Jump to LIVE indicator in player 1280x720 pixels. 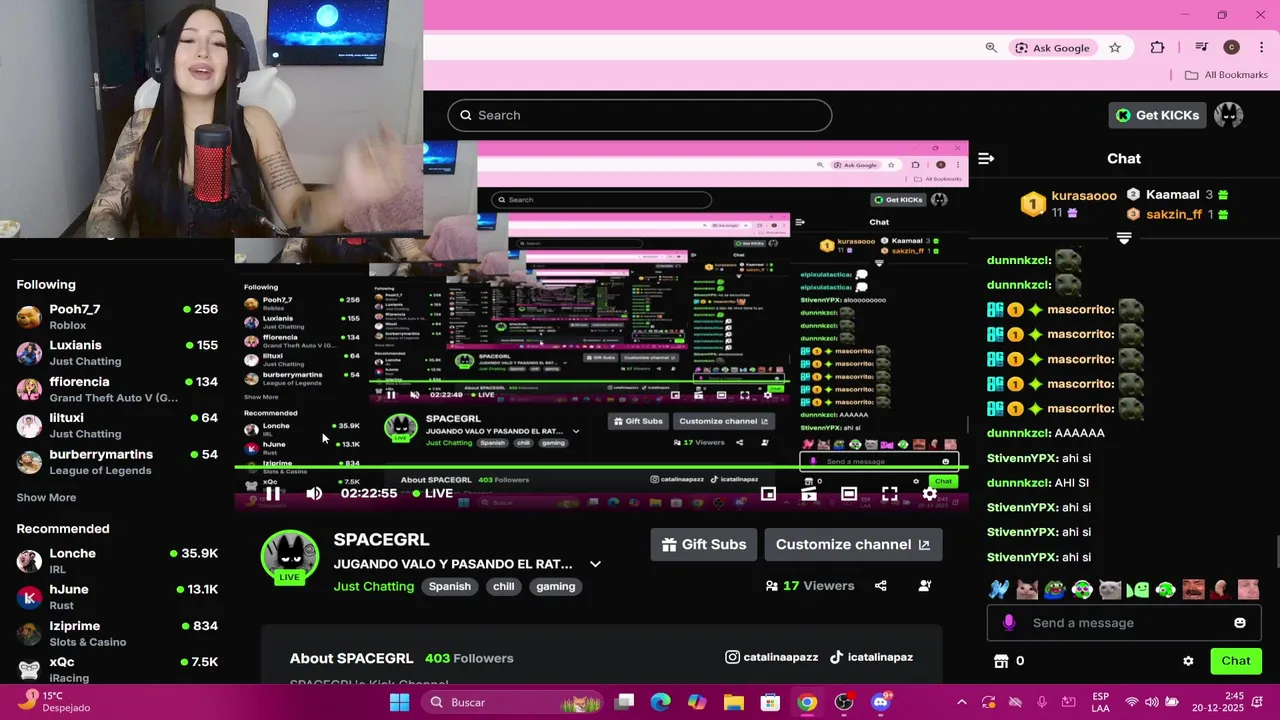pos(433,493)
